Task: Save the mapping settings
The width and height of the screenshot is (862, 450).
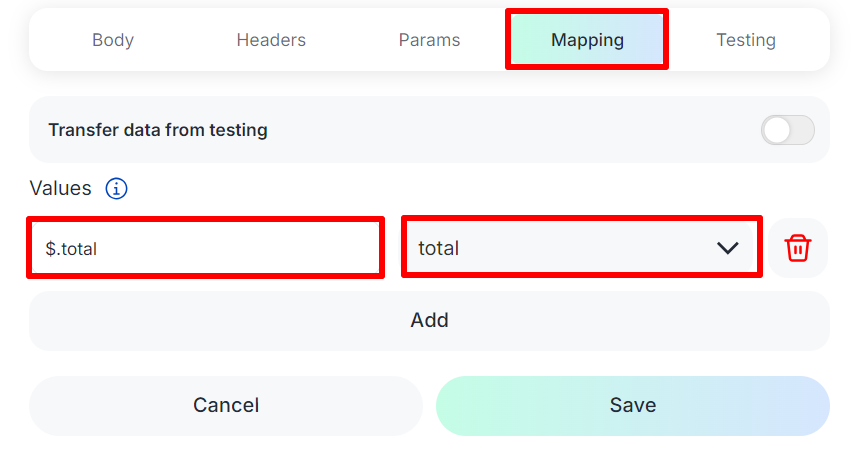Action: coord(632,405)
